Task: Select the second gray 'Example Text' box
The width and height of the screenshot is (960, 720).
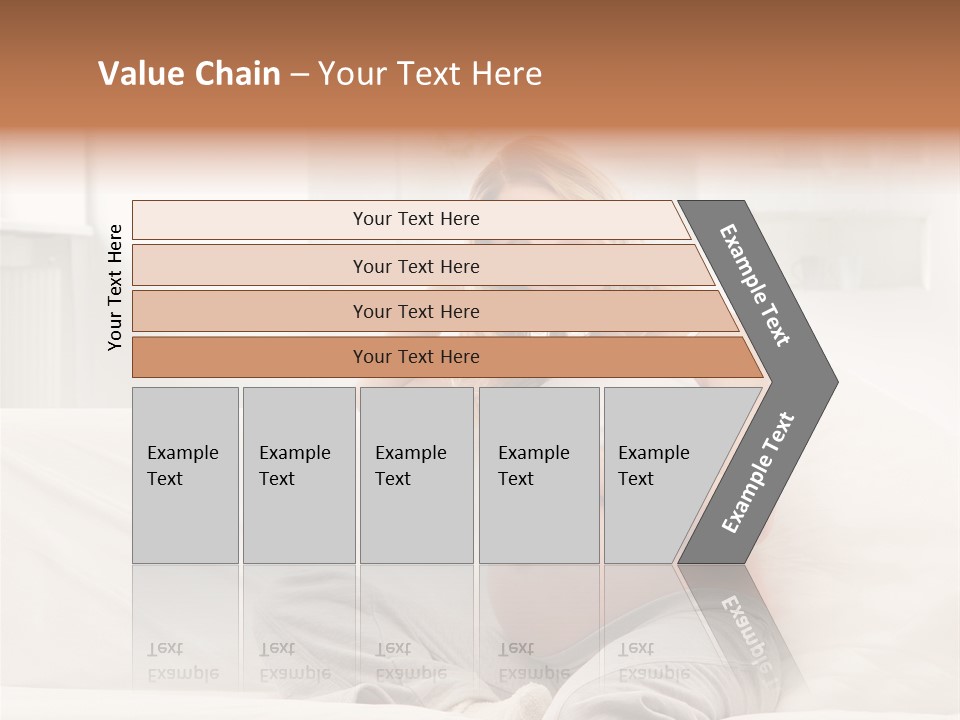Action: [x=299, y=475]
